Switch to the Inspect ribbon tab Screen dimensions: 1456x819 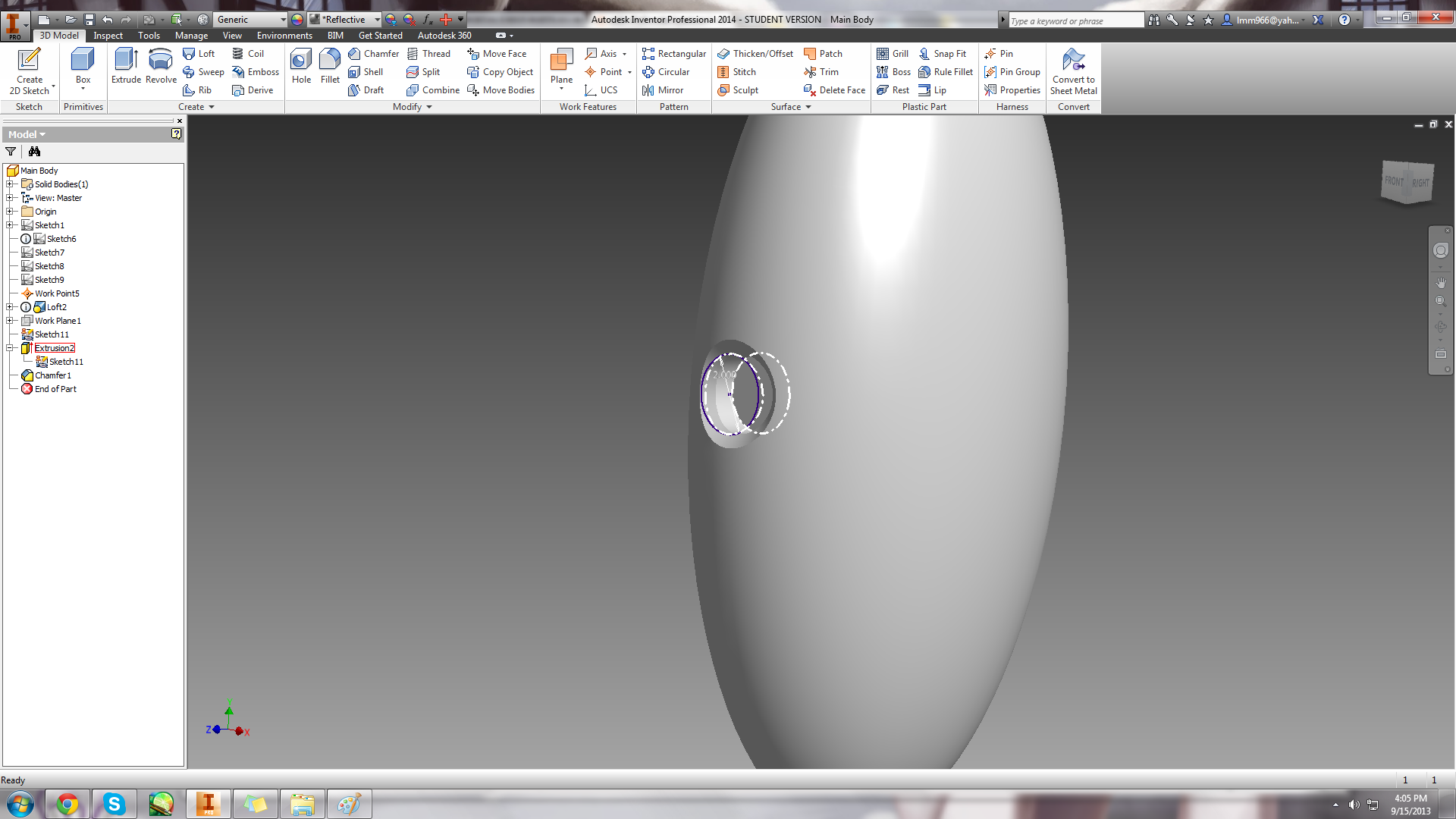(108, 35)
